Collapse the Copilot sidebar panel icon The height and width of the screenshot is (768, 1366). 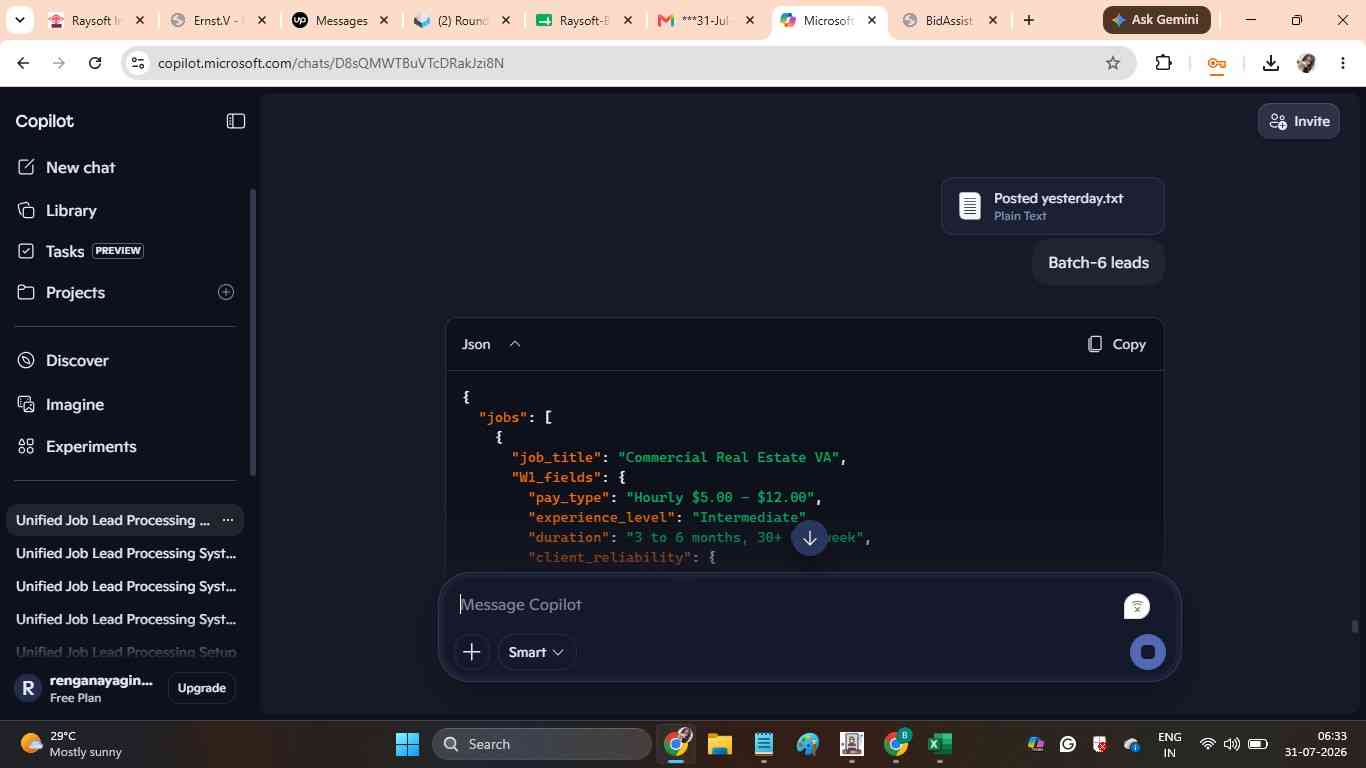(236, 121)
